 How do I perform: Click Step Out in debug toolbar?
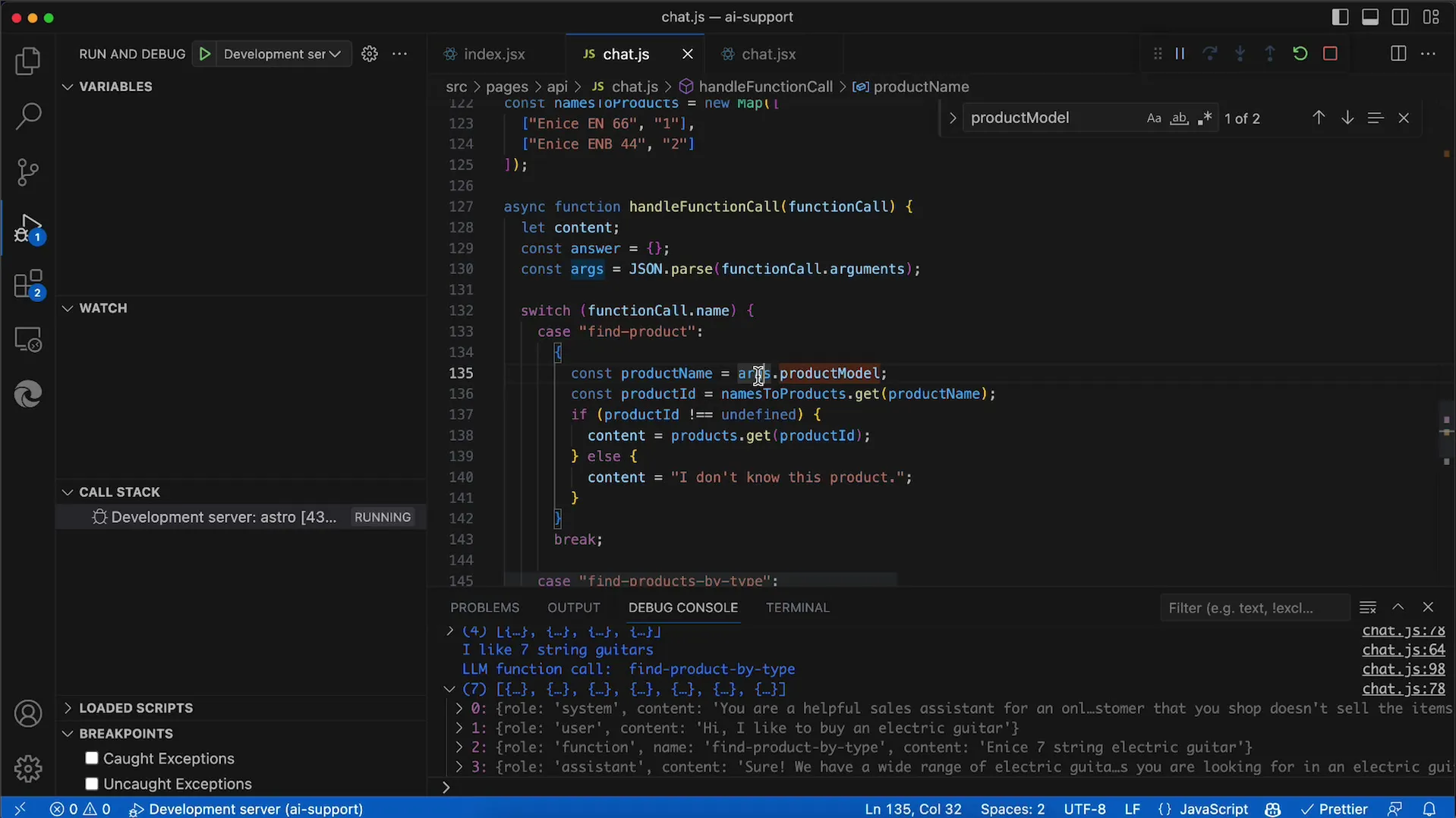[x=1270, y=54]
